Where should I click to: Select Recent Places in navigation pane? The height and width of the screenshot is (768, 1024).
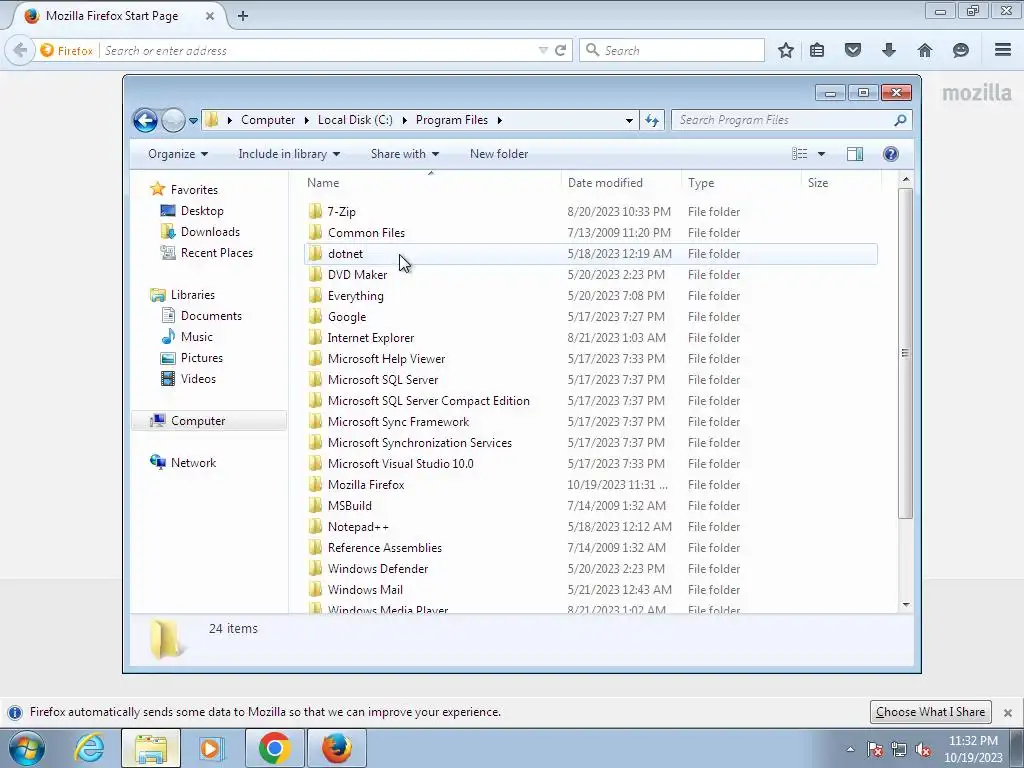(x=216, y=253)
